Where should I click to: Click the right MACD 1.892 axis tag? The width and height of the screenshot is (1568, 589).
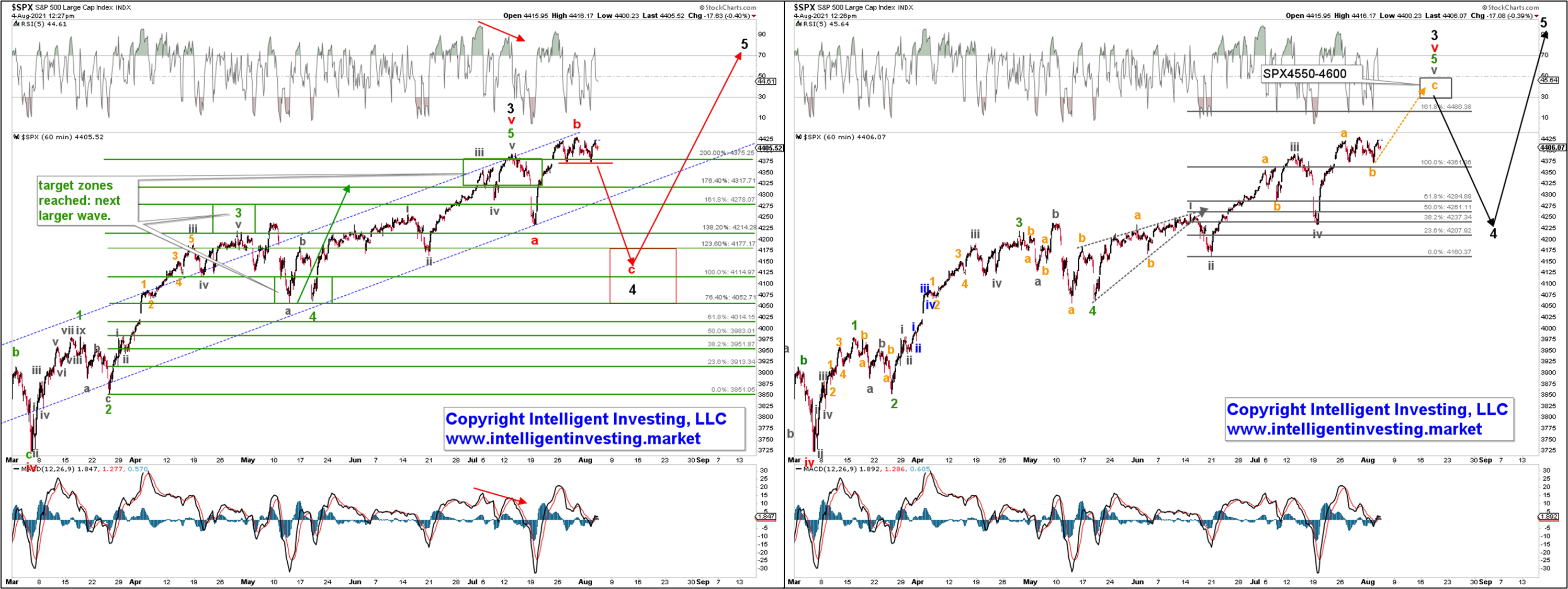pos(1549,517)
